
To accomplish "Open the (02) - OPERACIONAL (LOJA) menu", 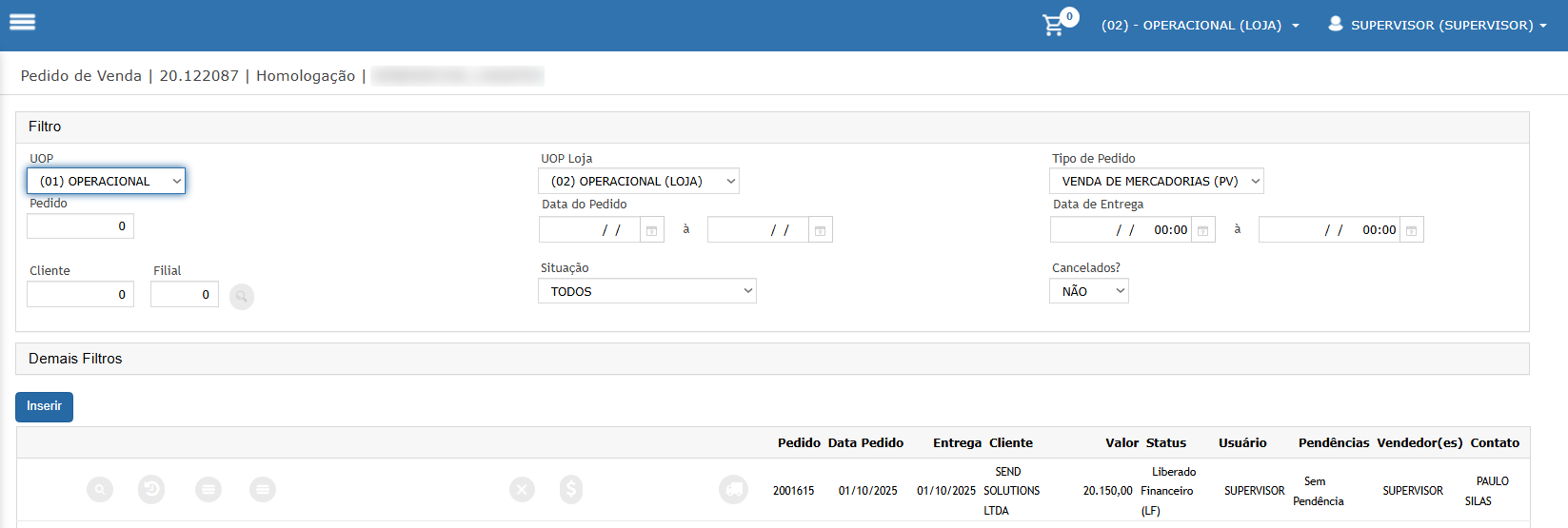I will tap(1200, 26).
